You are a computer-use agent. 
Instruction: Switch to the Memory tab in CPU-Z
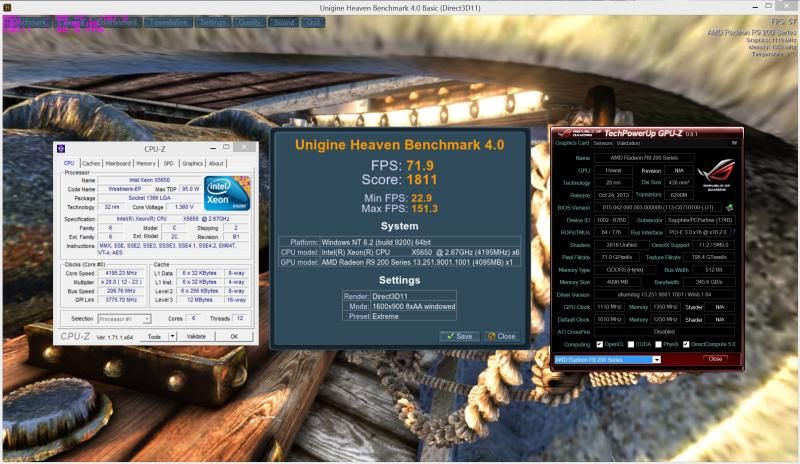[x=146, y=163]
